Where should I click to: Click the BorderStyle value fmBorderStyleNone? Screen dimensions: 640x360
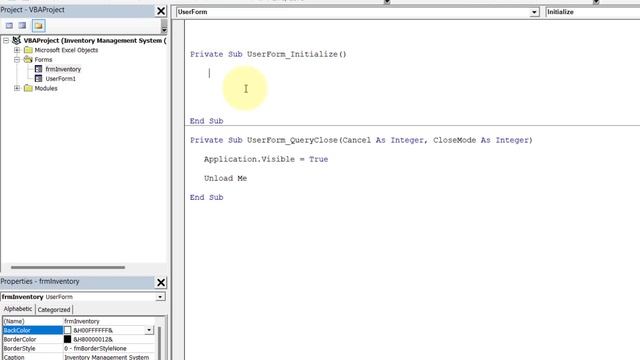pos(95,349)
